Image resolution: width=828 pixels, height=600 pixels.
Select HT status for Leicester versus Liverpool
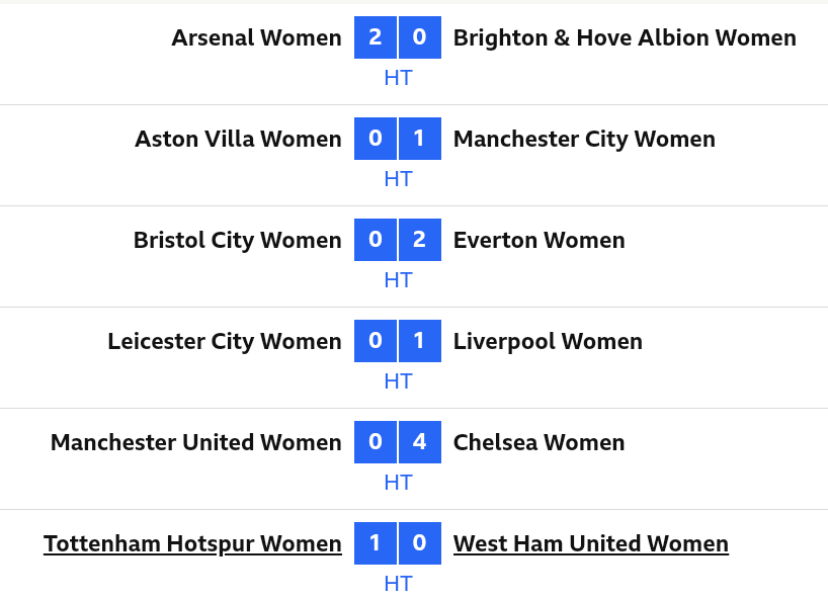[397, 381]
